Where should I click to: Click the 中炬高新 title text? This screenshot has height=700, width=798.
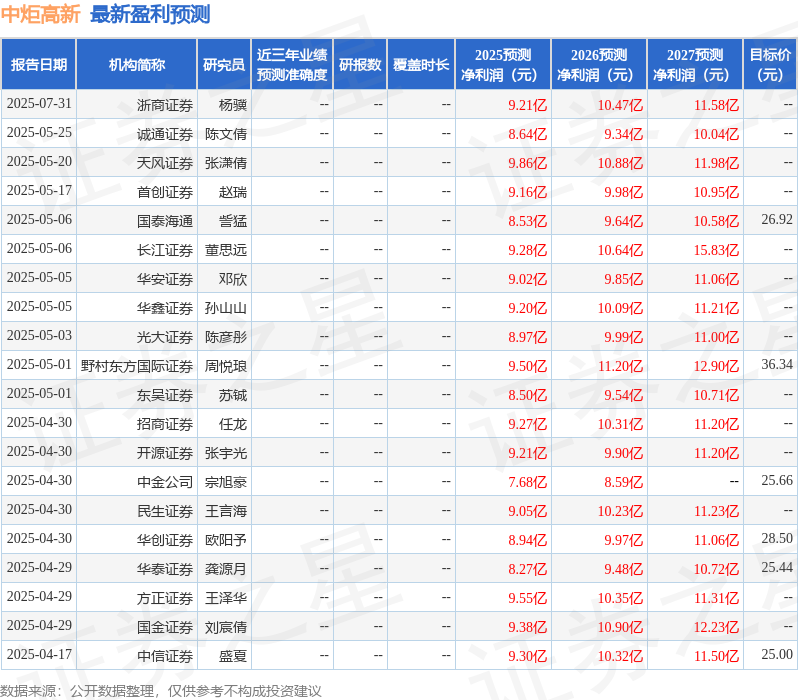40,14
